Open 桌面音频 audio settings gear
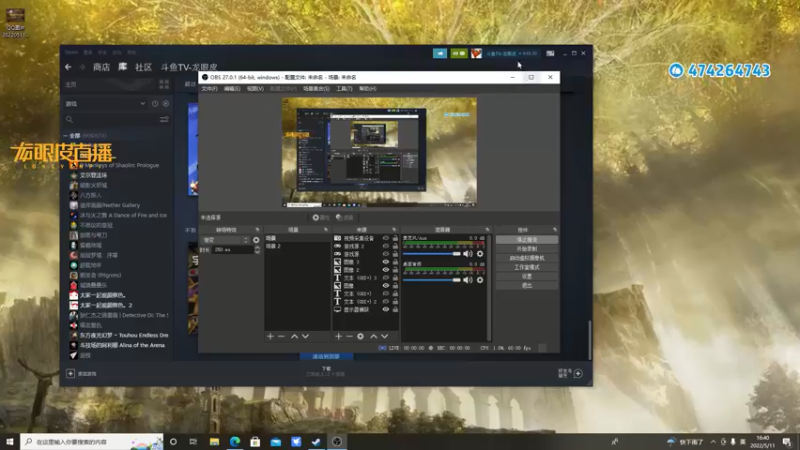 (480, 280)
